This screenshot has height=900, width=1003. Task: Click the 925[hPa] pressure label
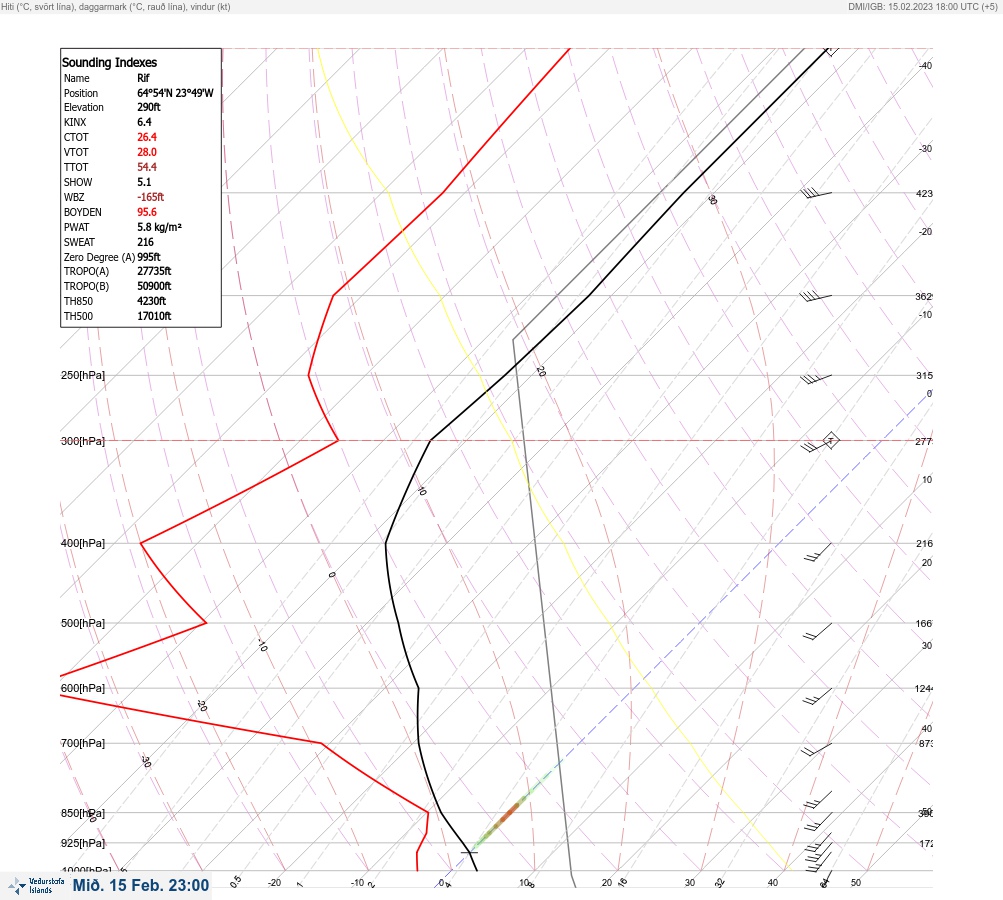pos(83,843)
